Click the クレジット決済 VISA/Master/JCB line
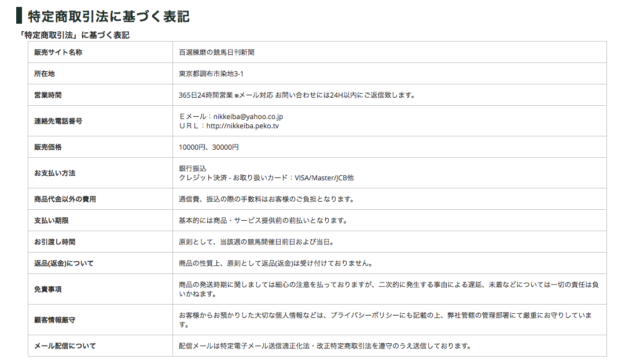Viewport: 640px width, 363px height. [x=266, y=178]
